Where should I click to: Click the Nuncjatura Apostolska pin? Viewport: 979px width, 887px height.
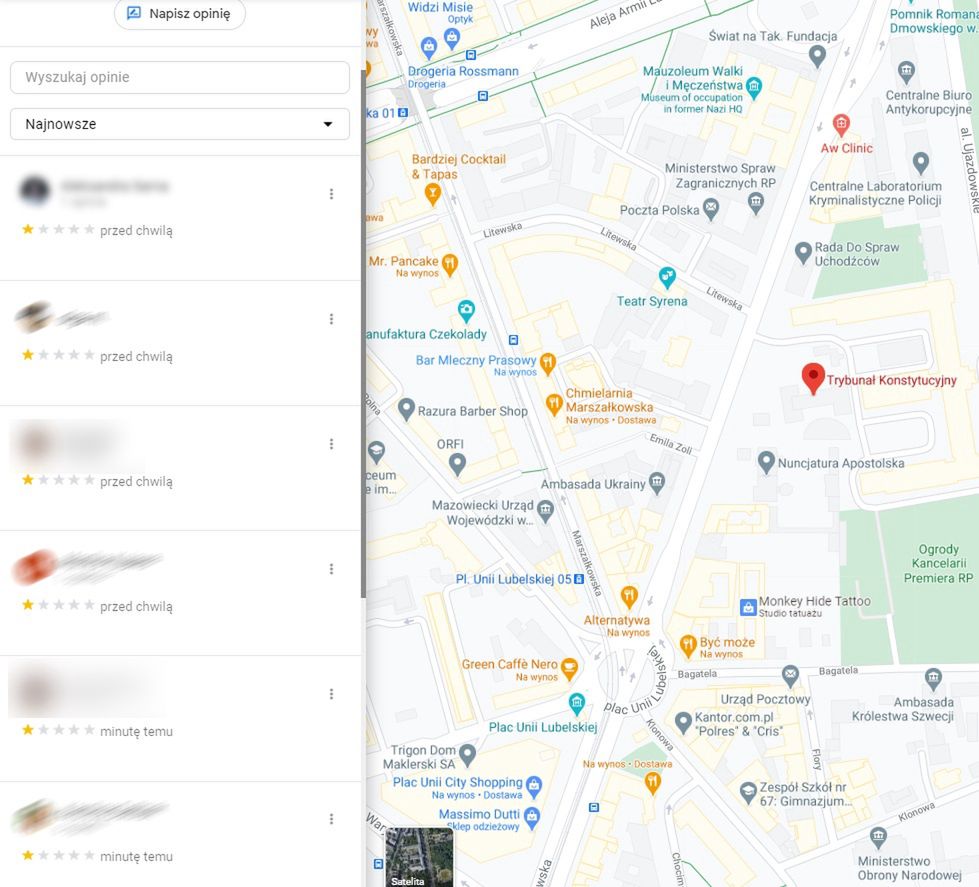coord(766,462)
